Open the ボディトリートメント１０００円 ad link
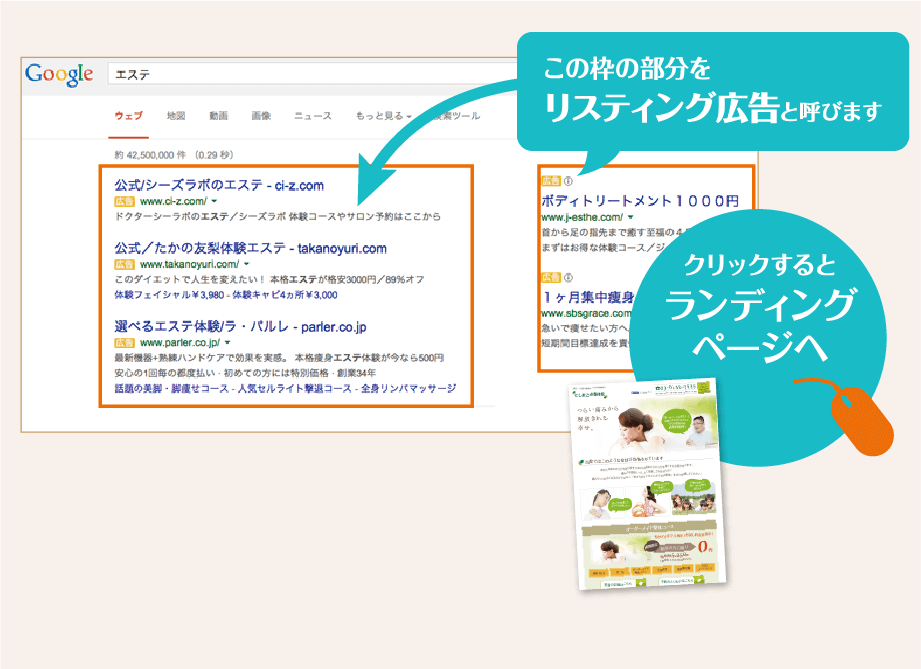The image size is (921, 669). 640,200
